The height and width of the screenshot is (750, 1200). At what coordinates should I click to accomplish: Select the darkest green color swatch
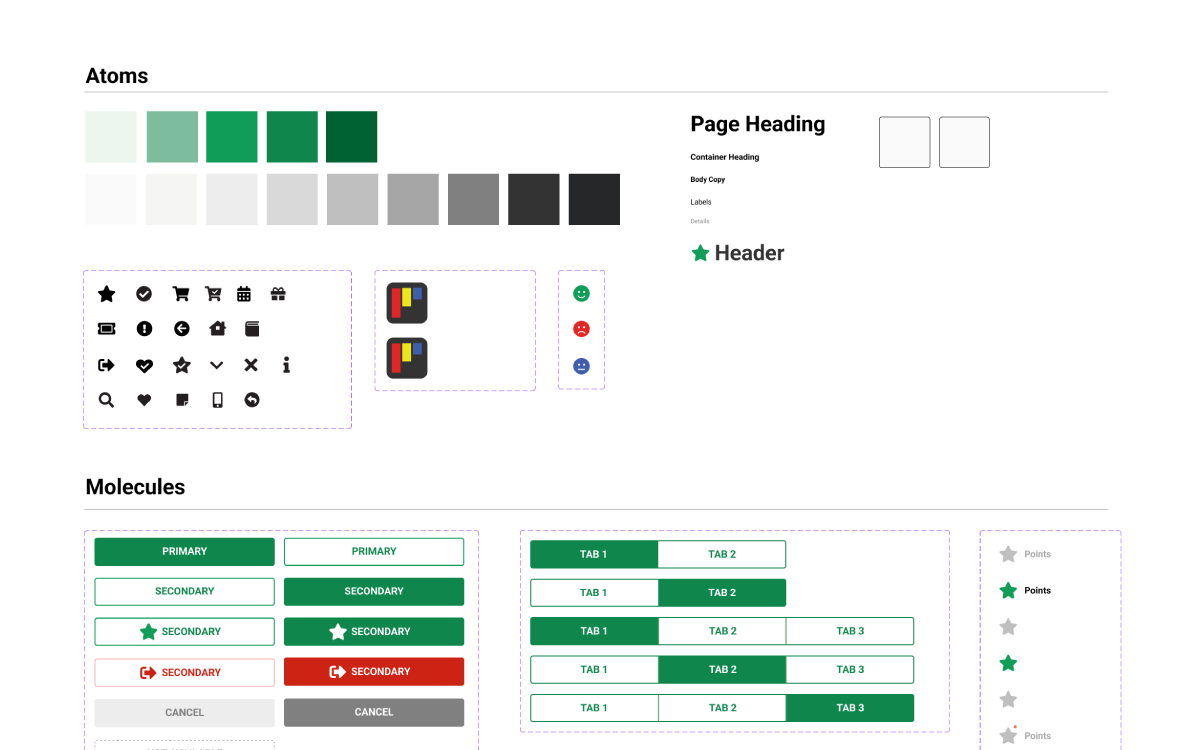pos(351,136)
